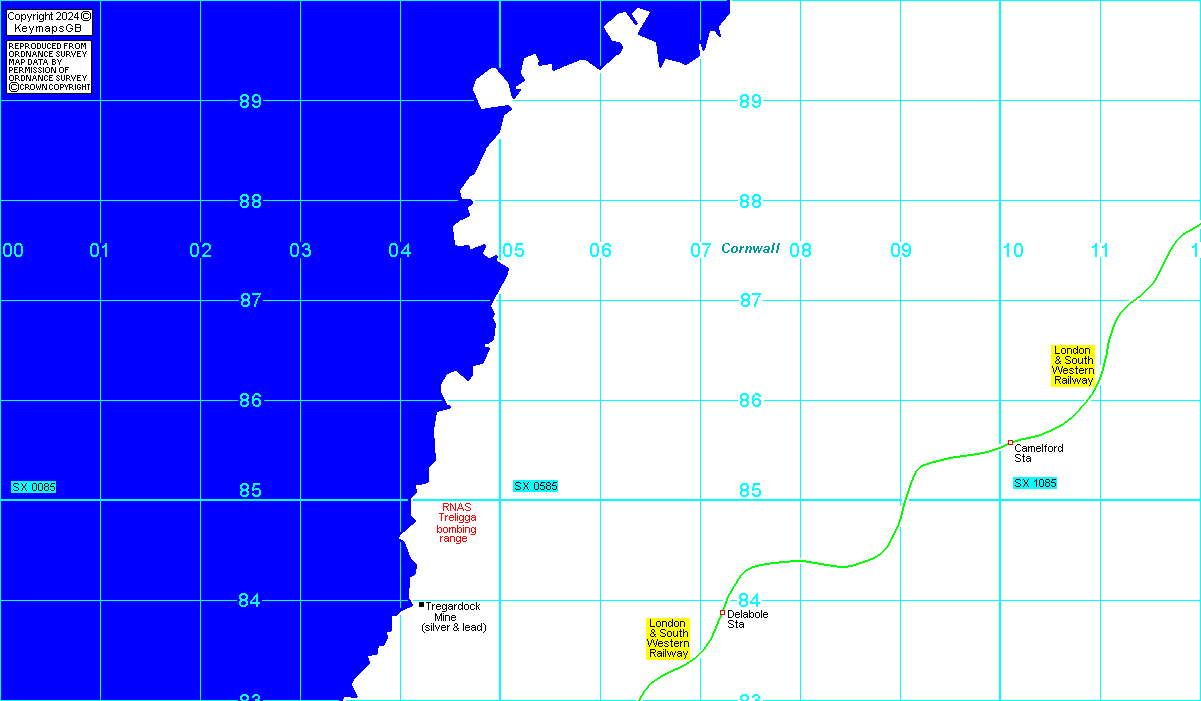This screenshot has height=701, width=1201.
Task: Click easting grid number 06
Action: click(x=600, y=250)
